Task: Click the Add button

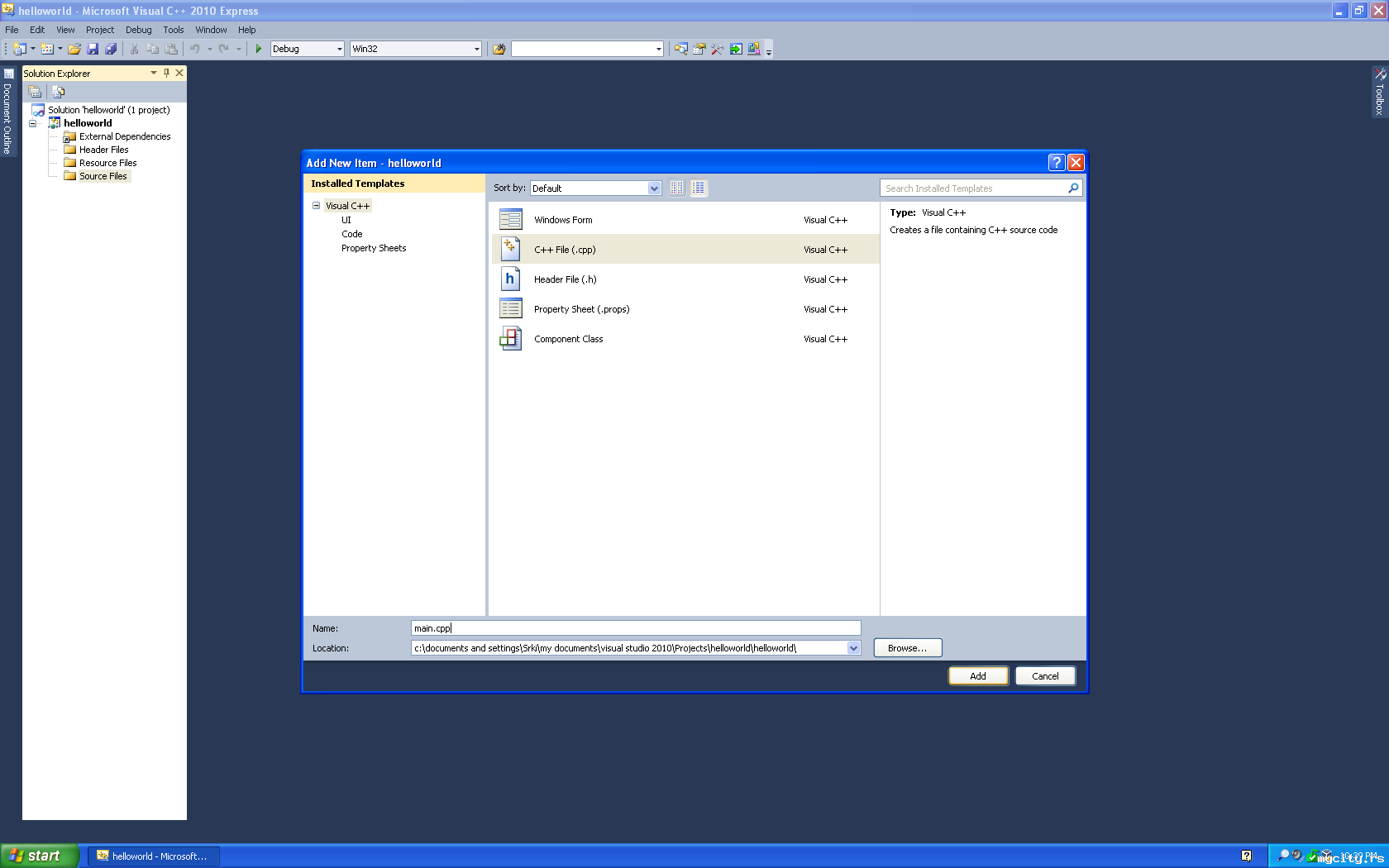Action: [x=978, y=676]
